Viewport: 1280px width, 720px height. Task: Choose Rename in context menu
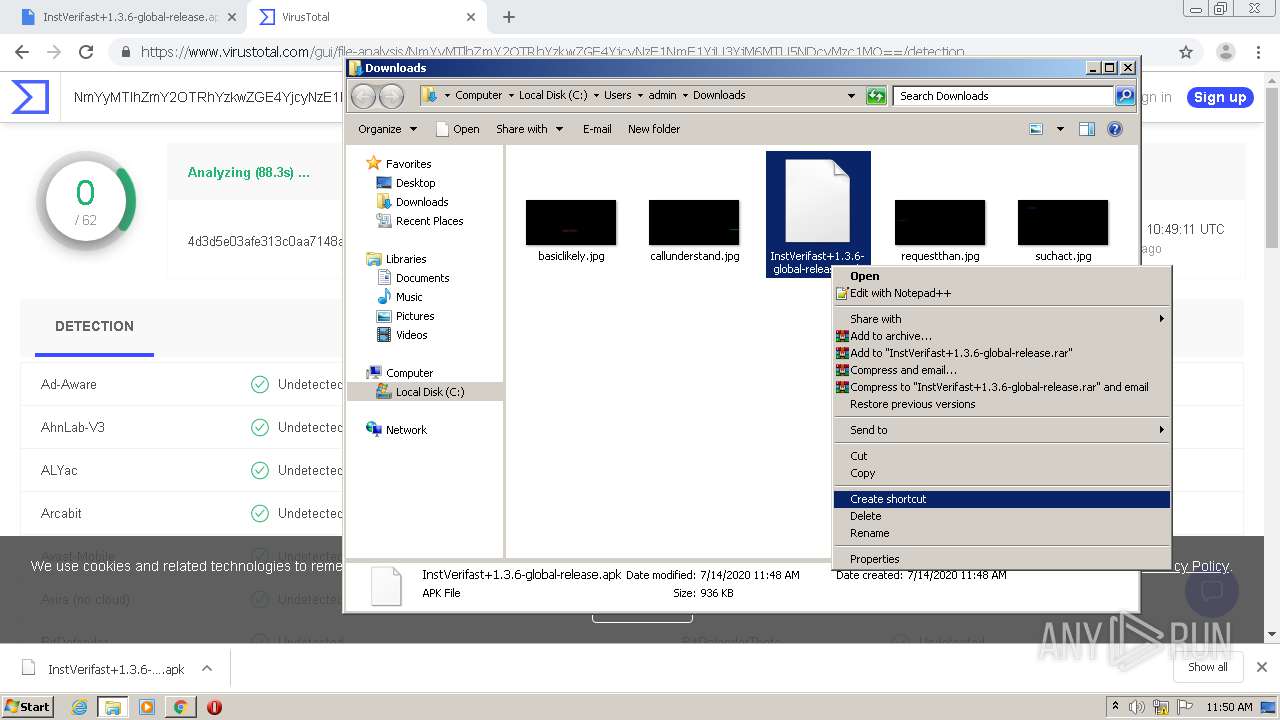pyautogui.click(x=1001, y=533)
